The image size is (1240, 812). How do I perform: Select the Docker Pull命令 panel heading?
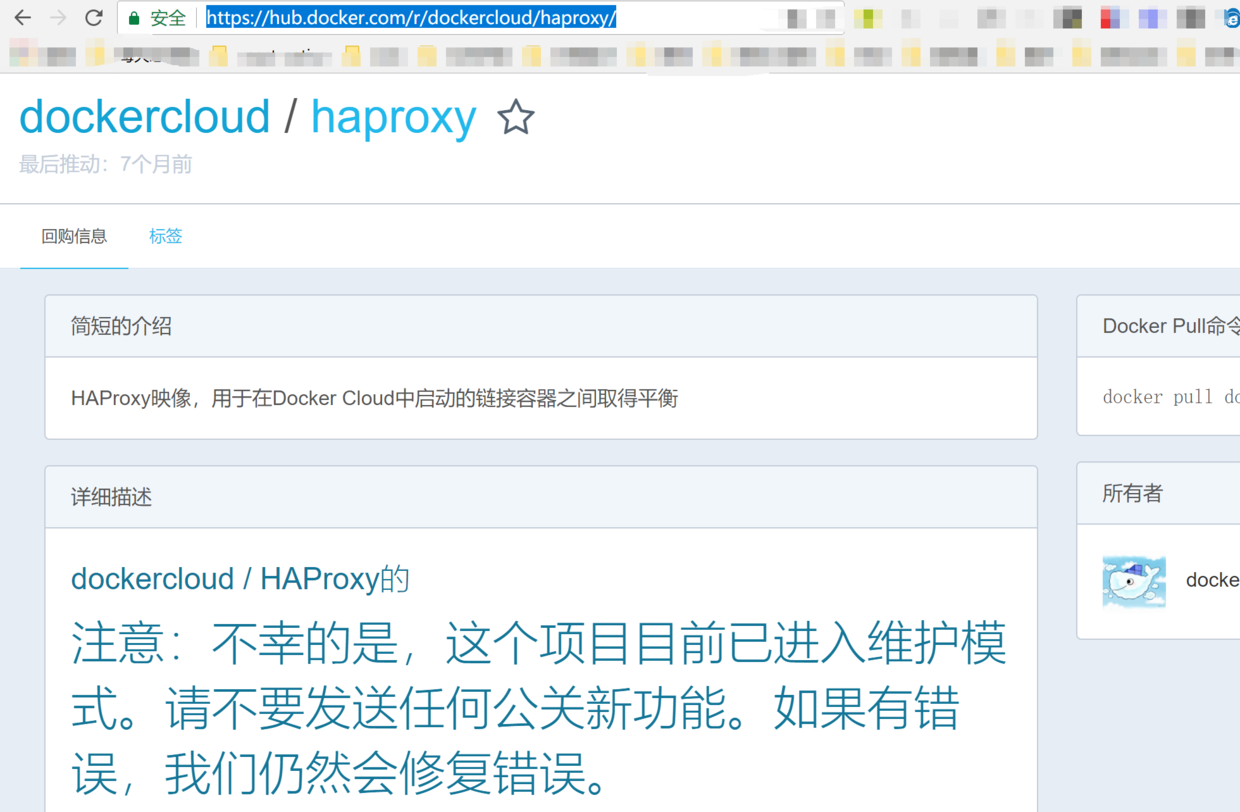point(1171,326)
